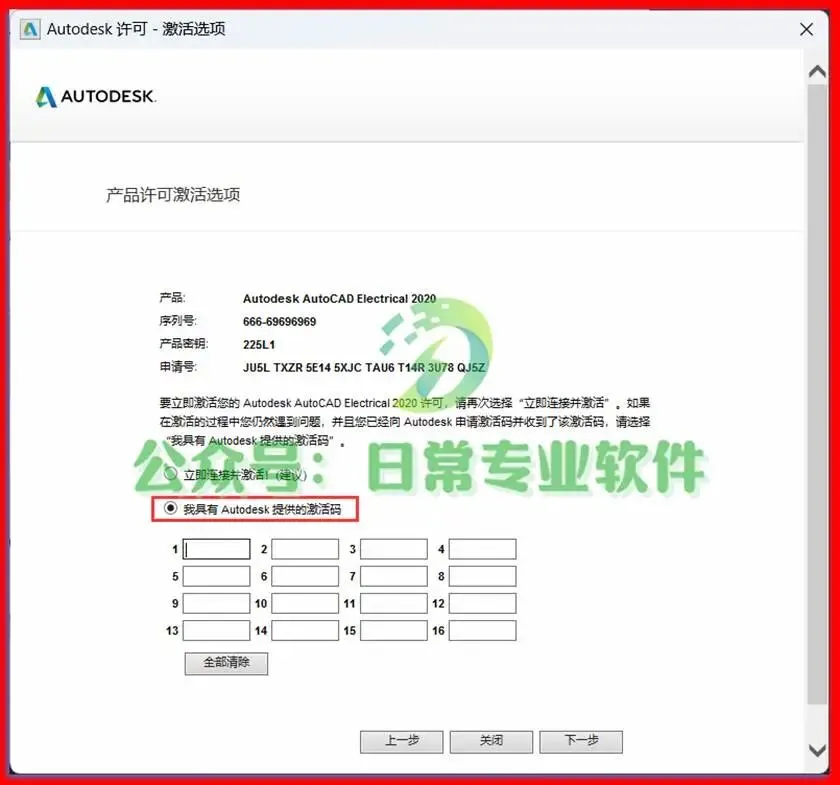This screenshot has width=840, height=785.
Task: Click the request code "JU5L TXZR 5E14 5XJC" text
Action: coord(302,368)
